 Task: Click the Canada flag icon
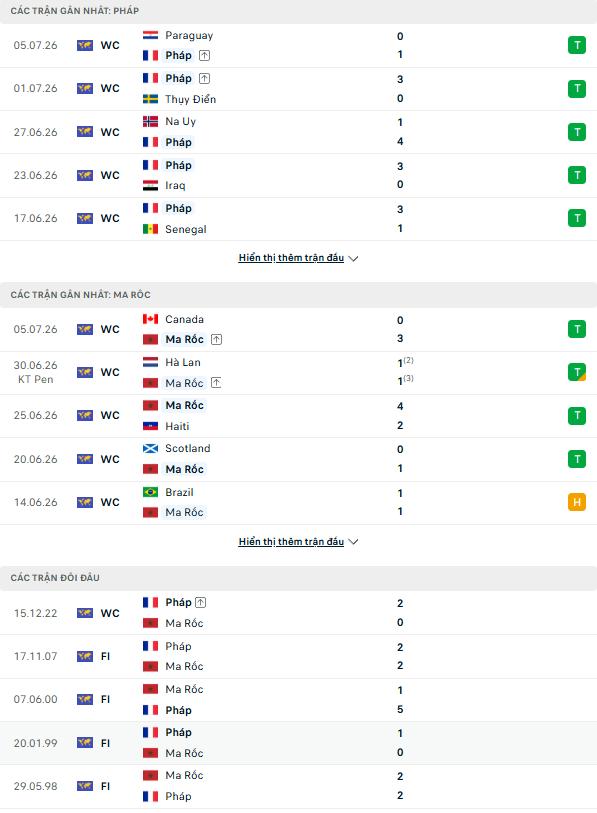click(150, 319)
